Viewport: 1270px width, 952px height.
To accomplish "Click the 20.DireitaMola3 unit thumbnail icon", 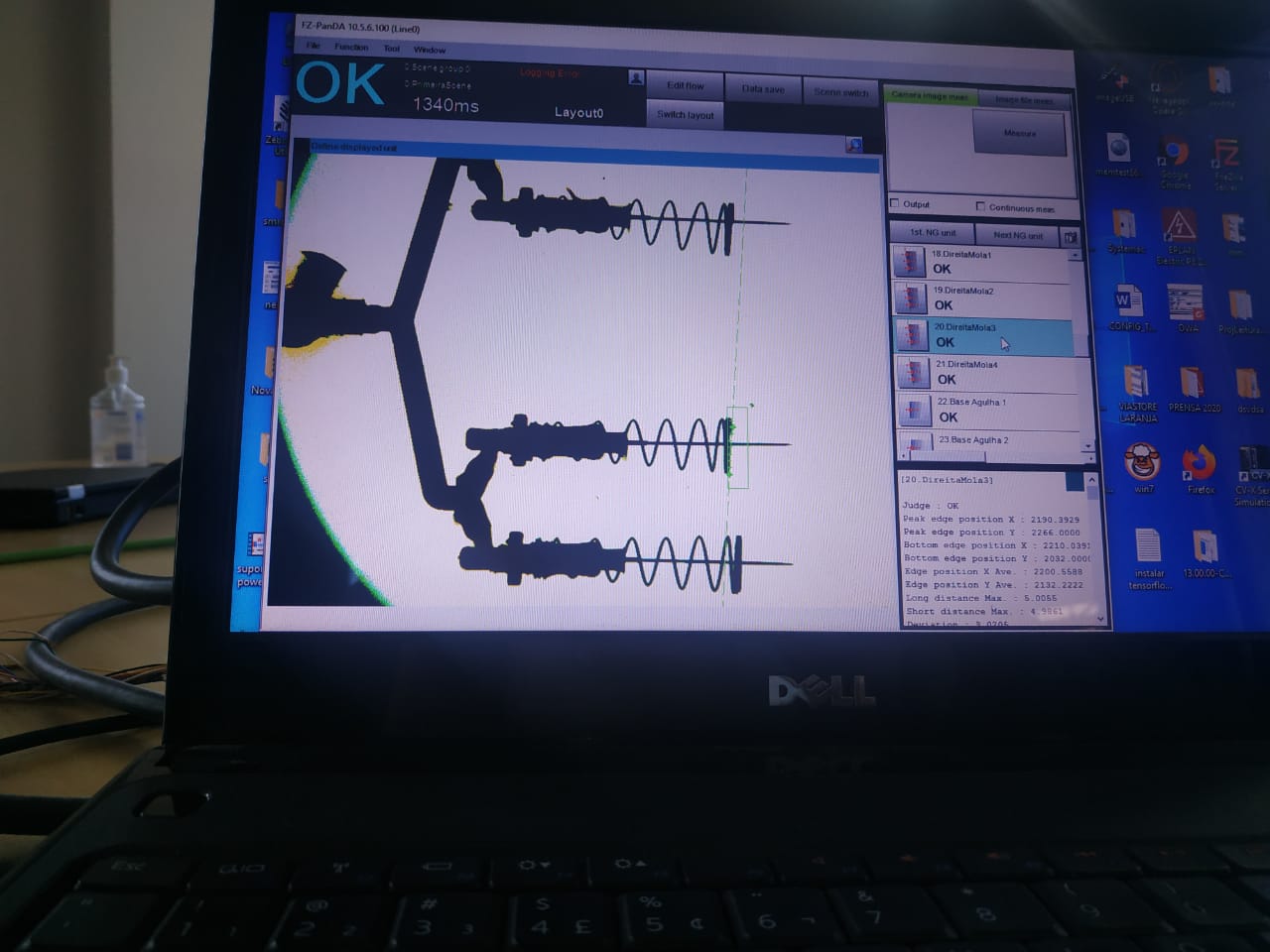I will [x=911, y=335].
